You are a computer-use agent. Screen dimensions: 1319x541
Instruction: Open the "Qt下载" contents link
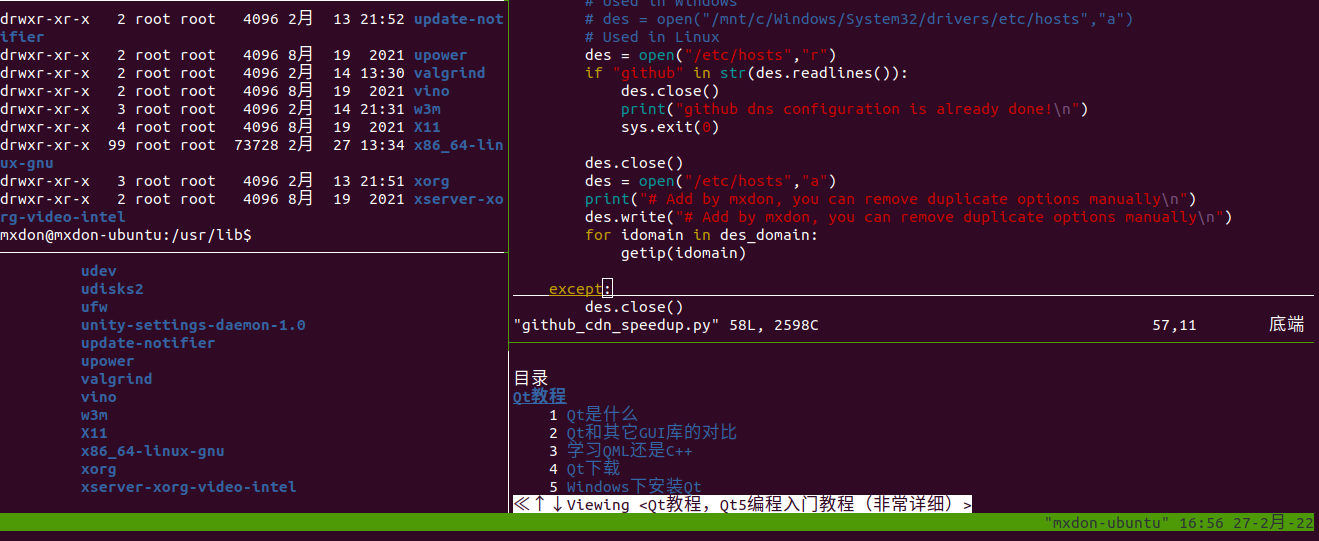click(x=593, y=468)
